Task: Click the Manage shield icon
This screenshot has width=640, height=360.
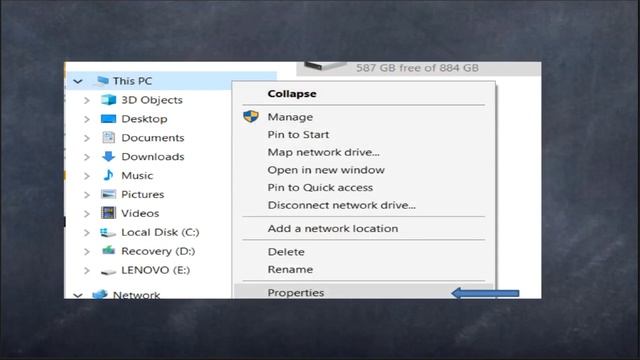Action: [x=251, y=116]
